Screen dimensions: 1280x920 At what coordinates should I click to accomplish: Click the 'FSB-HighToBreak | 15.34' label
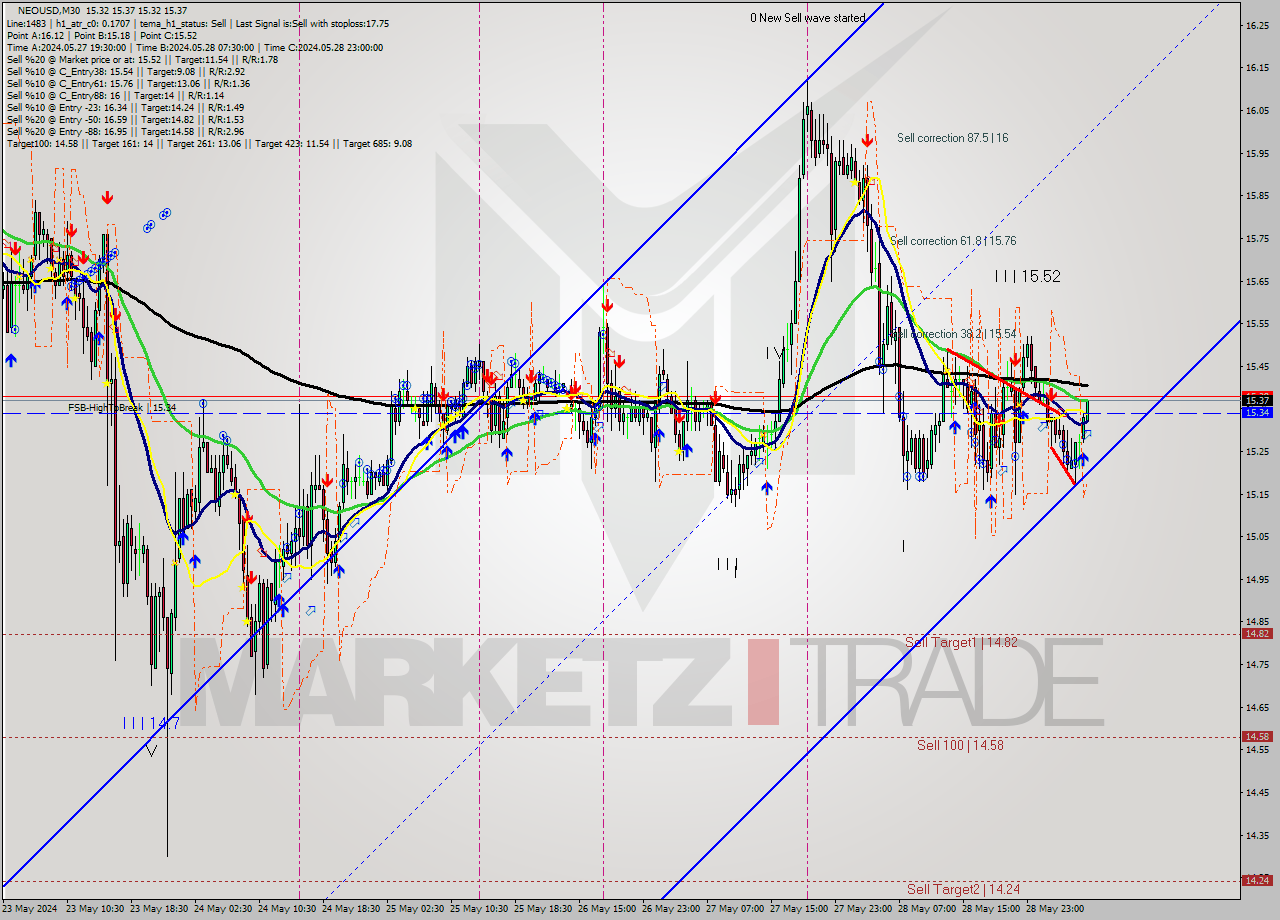point(122,408)
